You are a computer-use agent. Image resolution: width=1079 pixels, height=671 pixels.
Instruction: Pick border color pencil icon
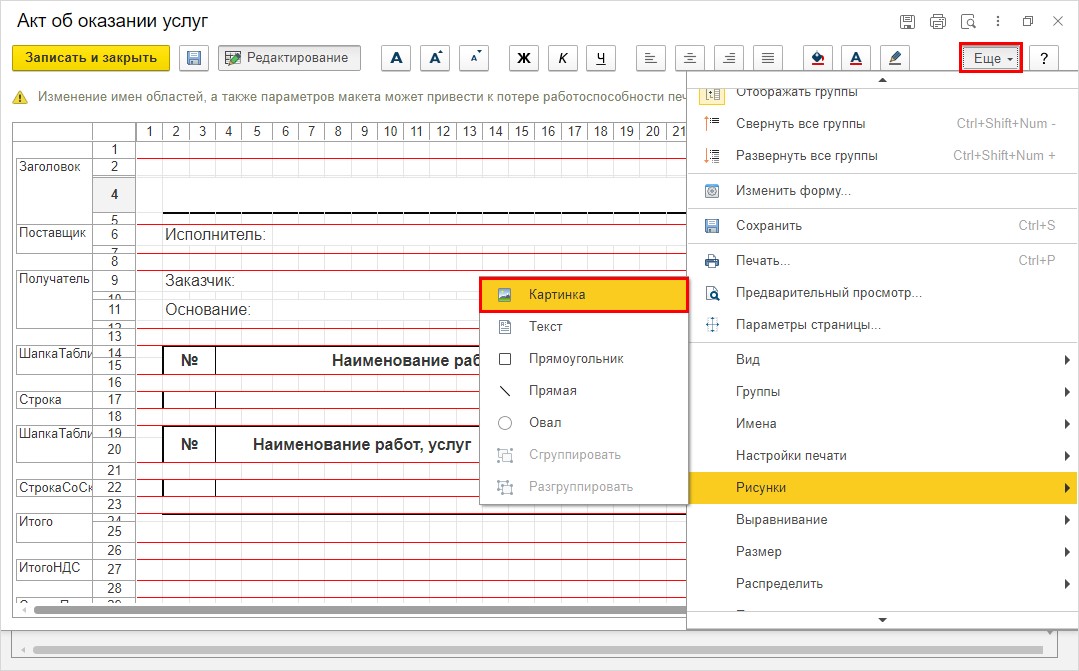pos(895,58)
